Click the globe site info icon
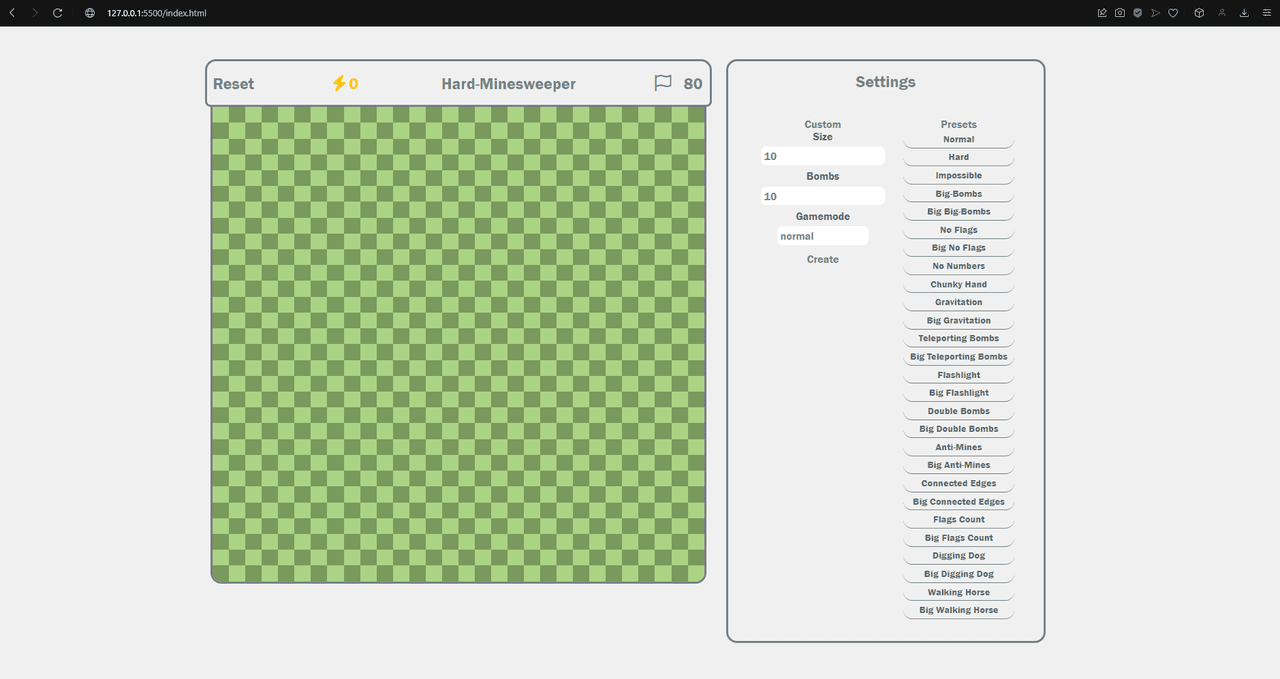The height and width of the screenshot is (679, 1280). coord(90,13)
